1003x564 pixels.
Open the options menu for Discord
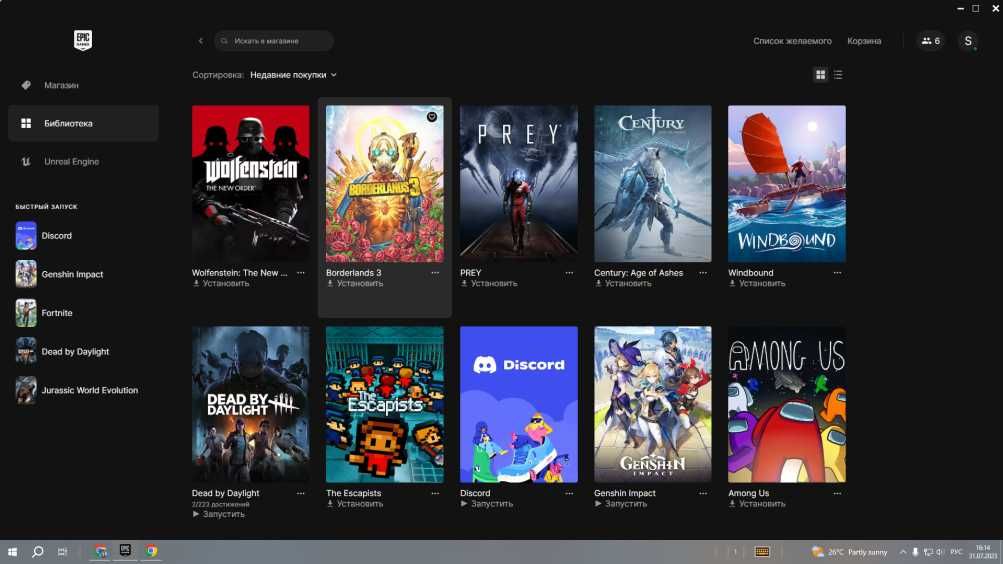[569, 494]
